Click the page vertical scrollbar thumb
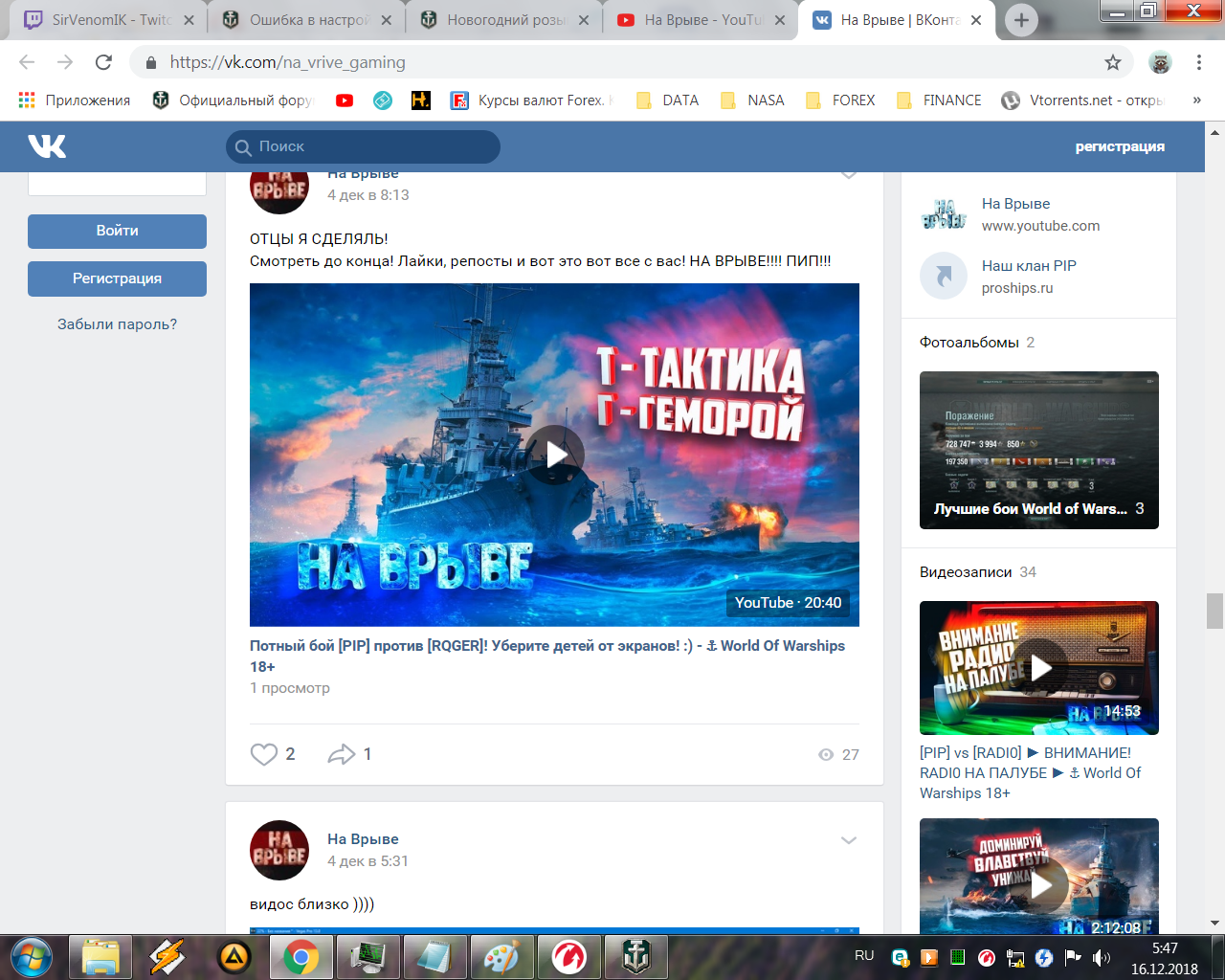Viewport: 1225px width, 980px height. pos(1215,611)
